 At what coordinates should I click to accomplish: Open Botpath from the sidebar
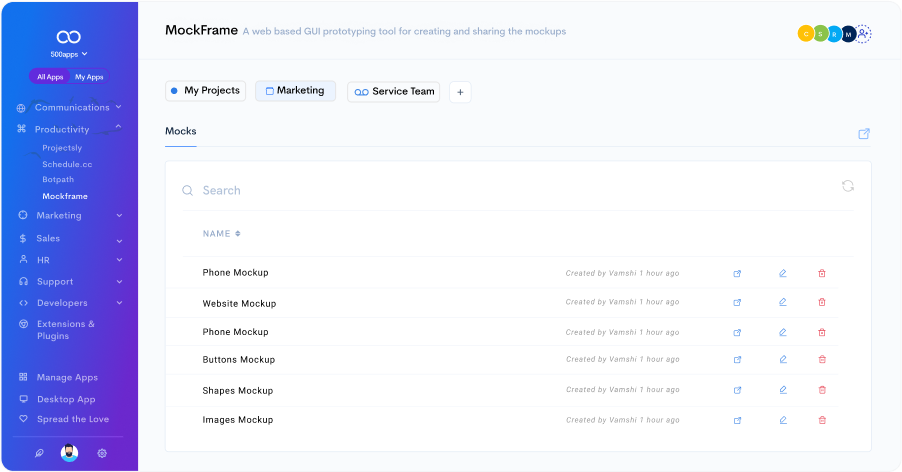click(58, 180)
